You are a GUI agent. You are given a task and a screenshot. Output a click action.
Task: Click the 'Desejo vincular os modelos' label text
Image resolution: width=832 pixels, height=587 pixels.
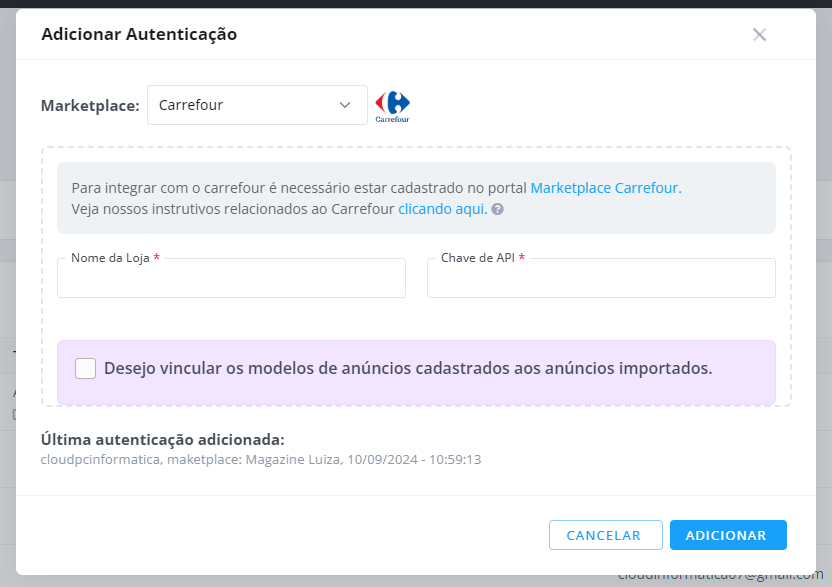point(408,368)
